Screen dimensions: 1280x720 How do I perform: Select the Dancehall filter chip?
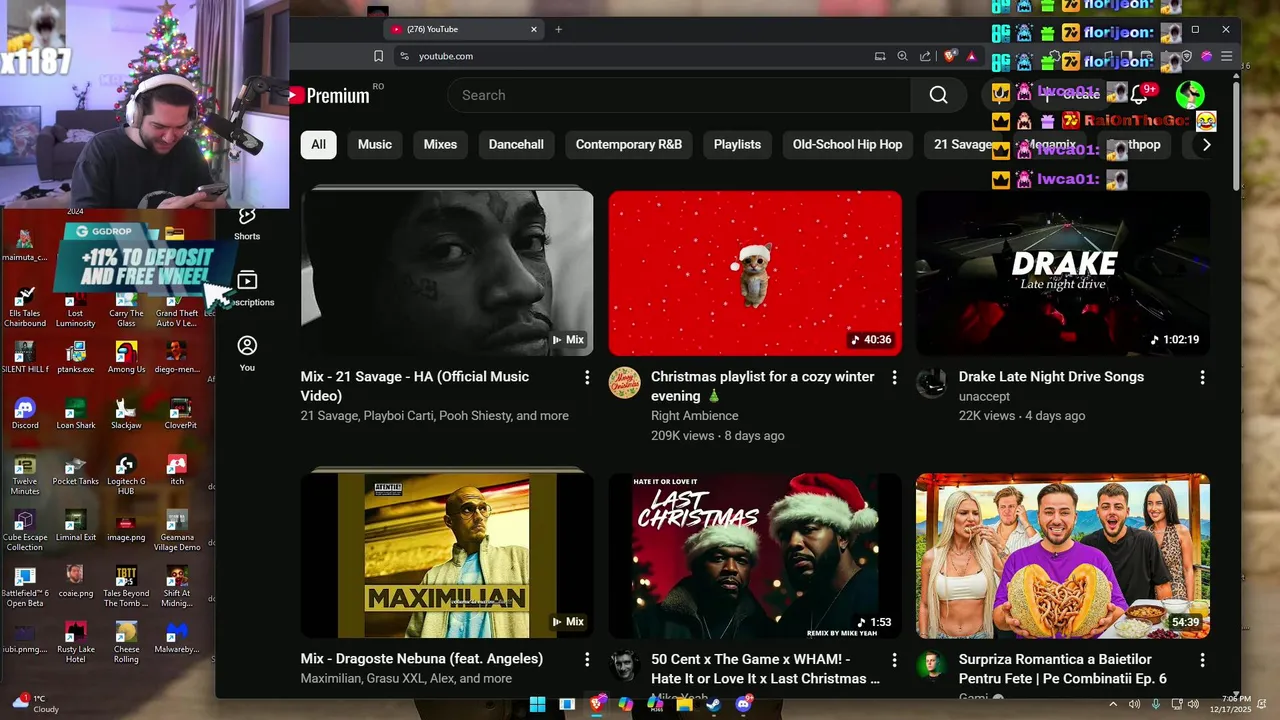516,144
